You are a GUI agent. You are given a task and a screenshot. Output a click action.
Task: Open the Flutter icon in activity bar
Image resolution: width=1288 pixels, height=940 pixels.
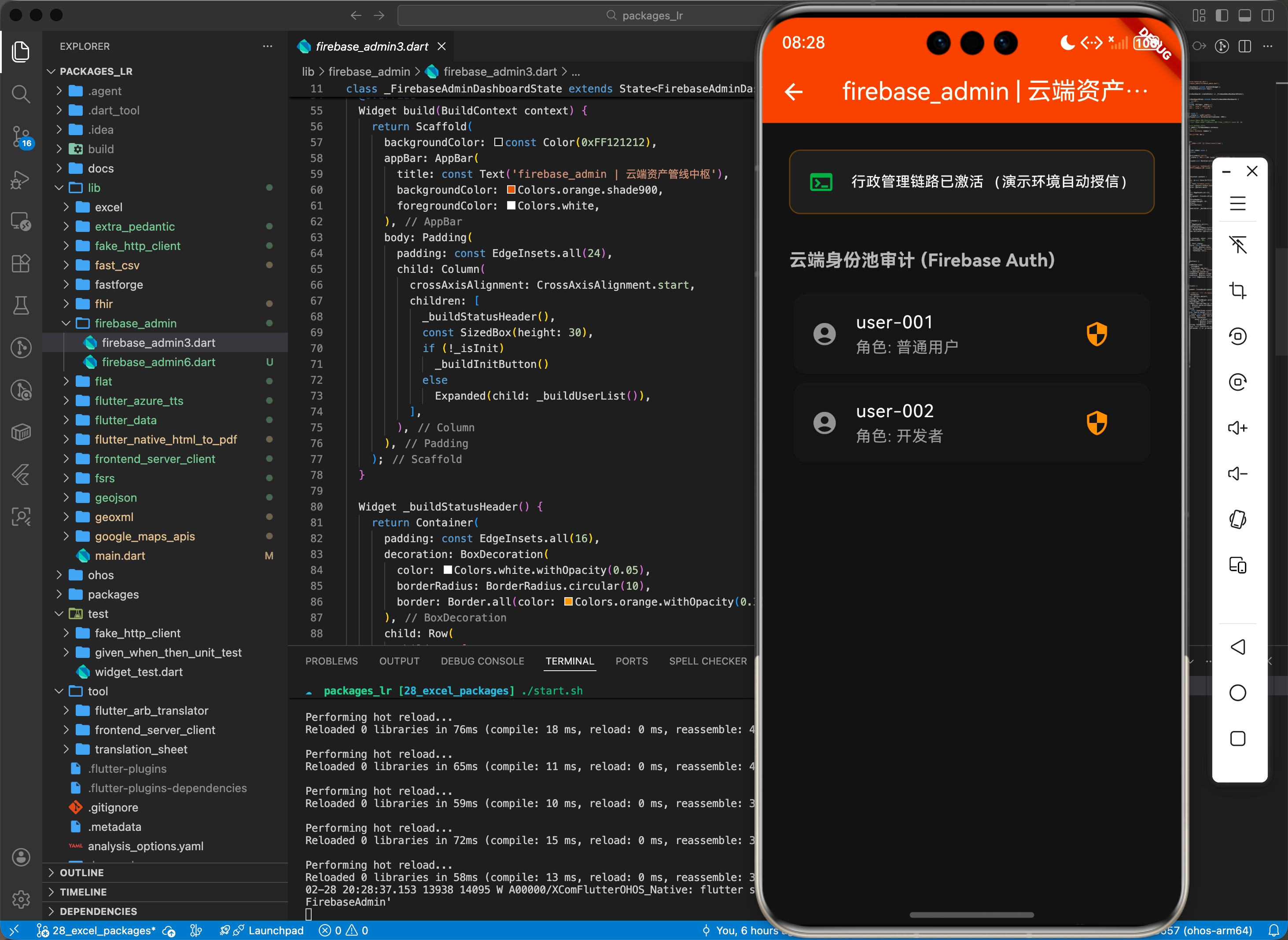[x=21, y=474]
